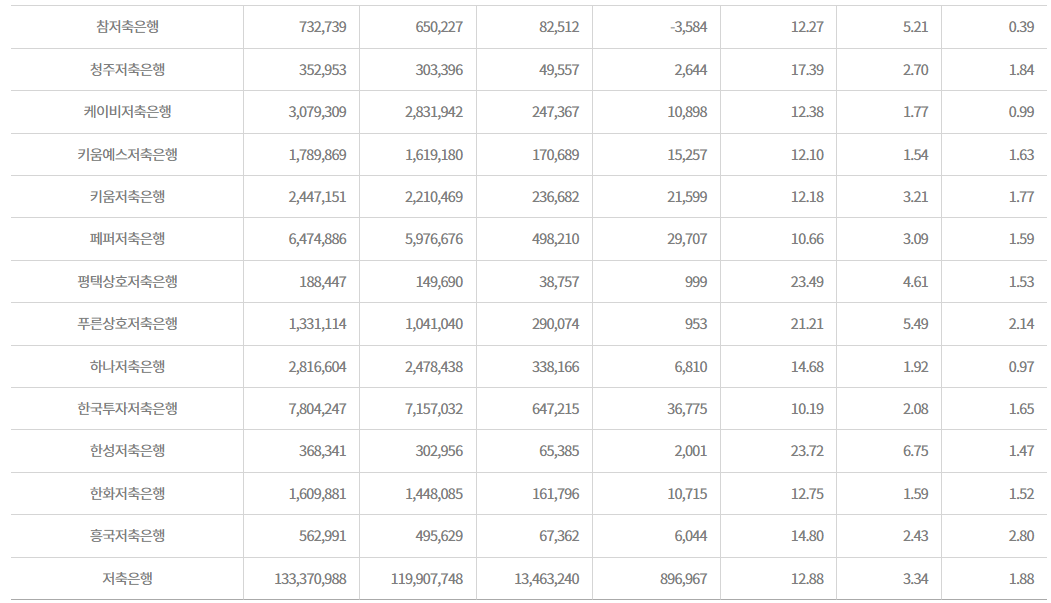The height and width of the screenshot is (603, 1051).
Task: Select the 저축은행 total row label
Action: (127, 579)
